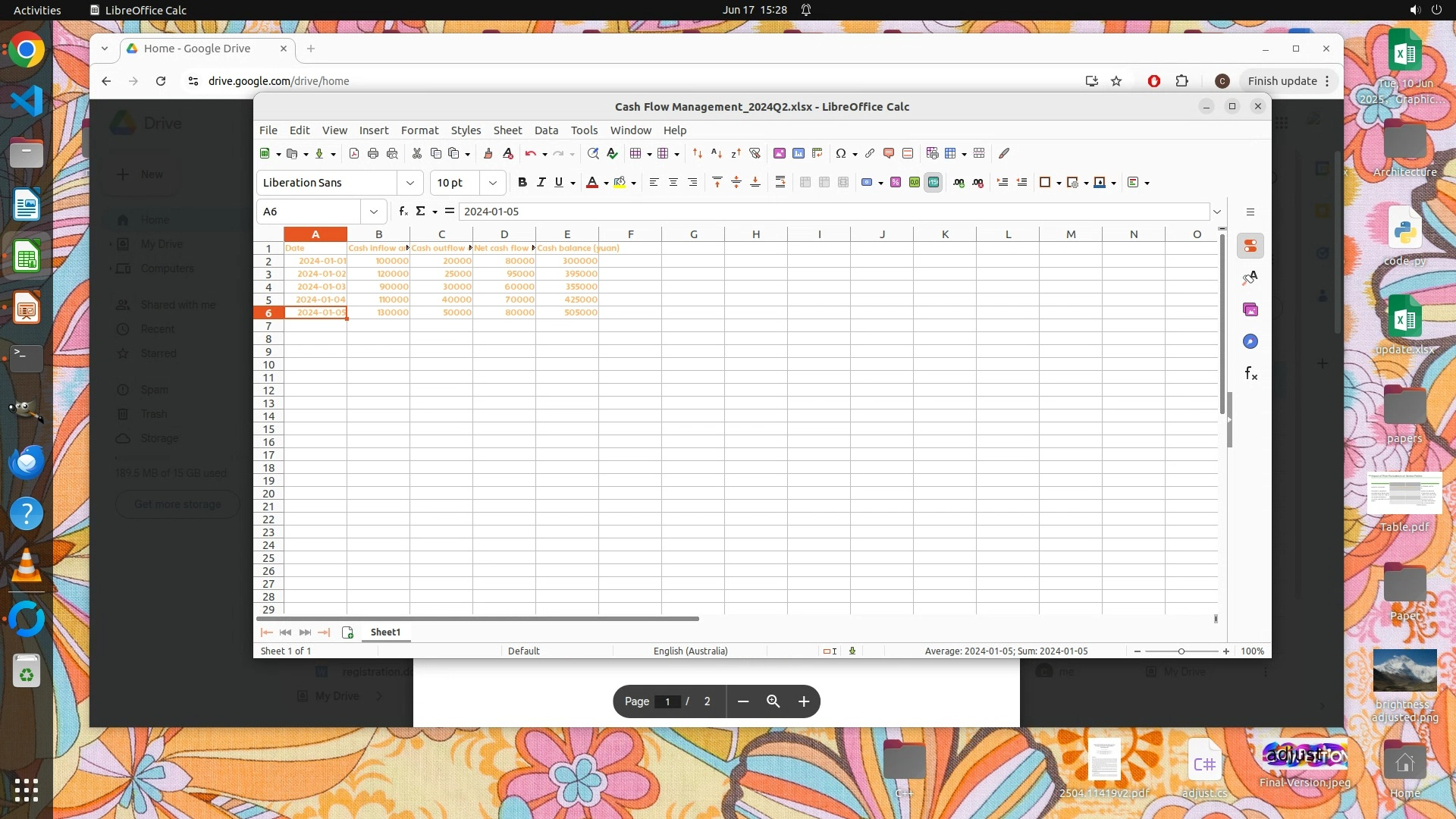Open the Navigator panel from the sidebar

pyautogui.click(x=1250, y=342)
